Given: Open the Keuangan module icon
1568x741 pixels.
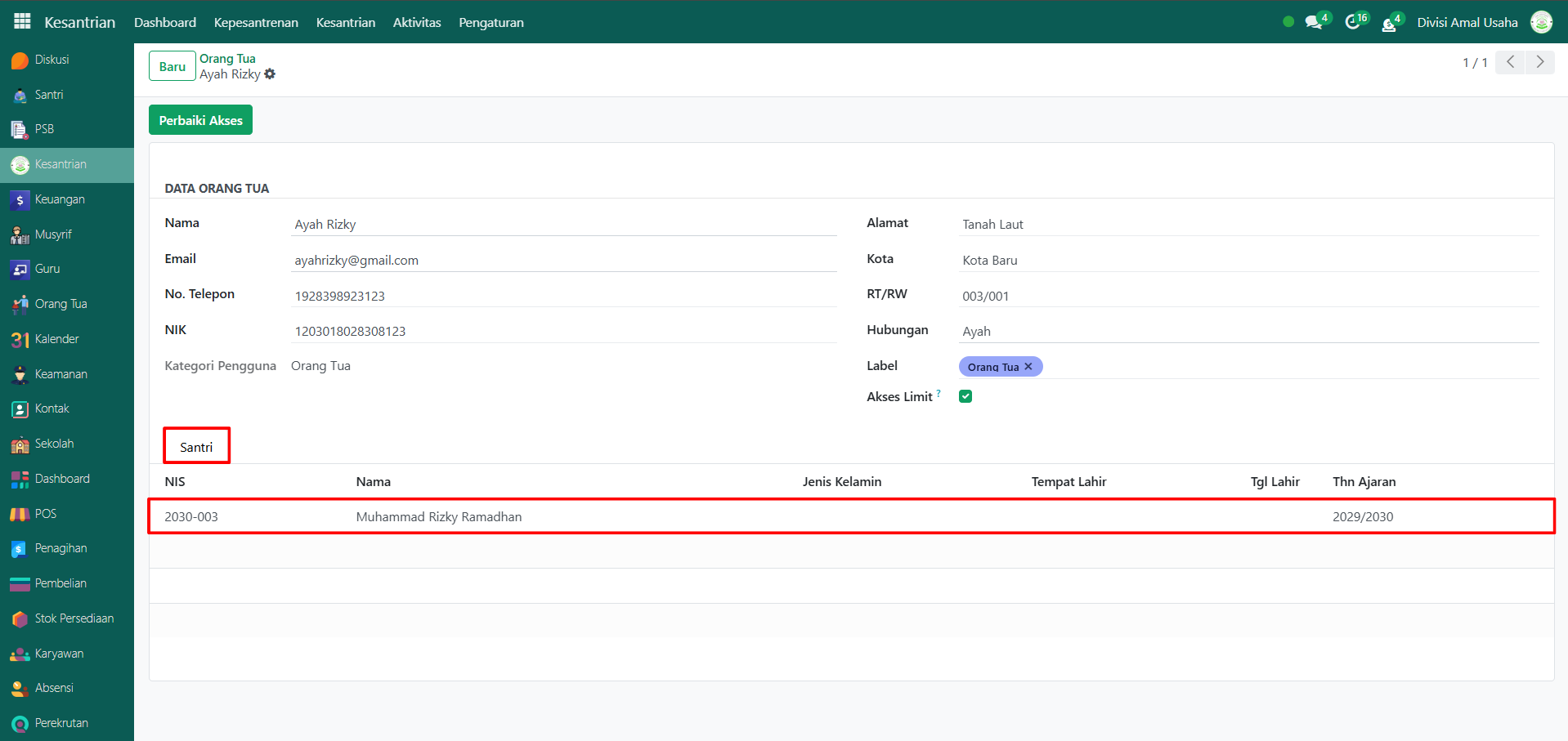Looking at the screenshot, I should click(20, 200).
